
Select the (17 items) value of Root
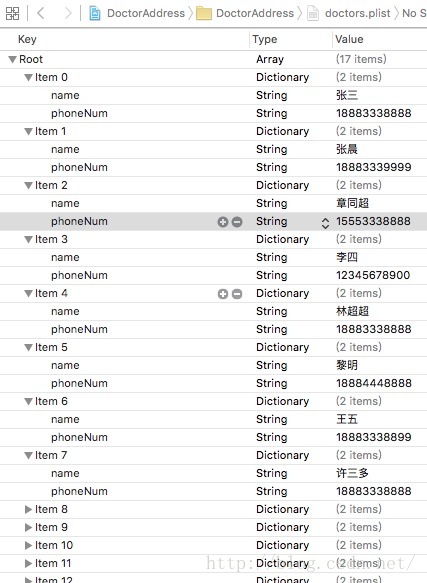pos(361,59)
